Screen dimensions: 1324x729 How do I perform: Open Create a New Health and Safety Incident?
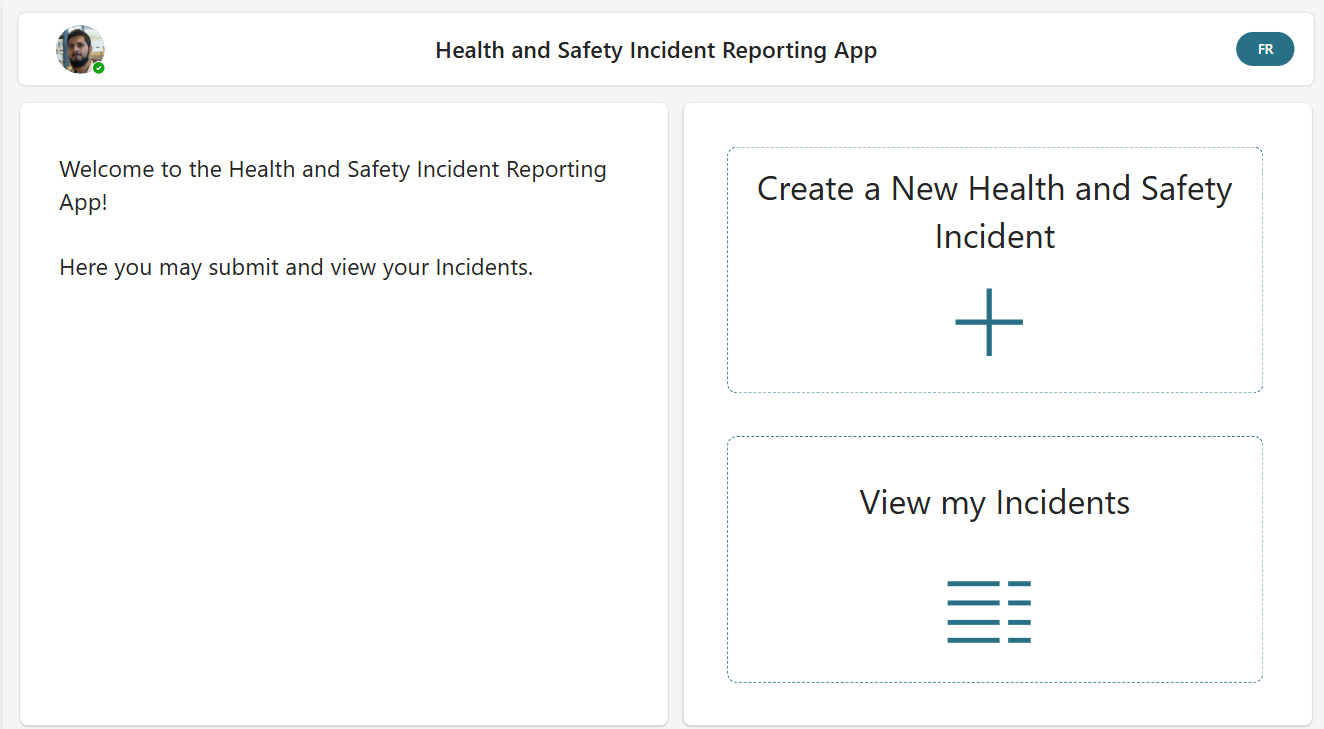(995, 270)
